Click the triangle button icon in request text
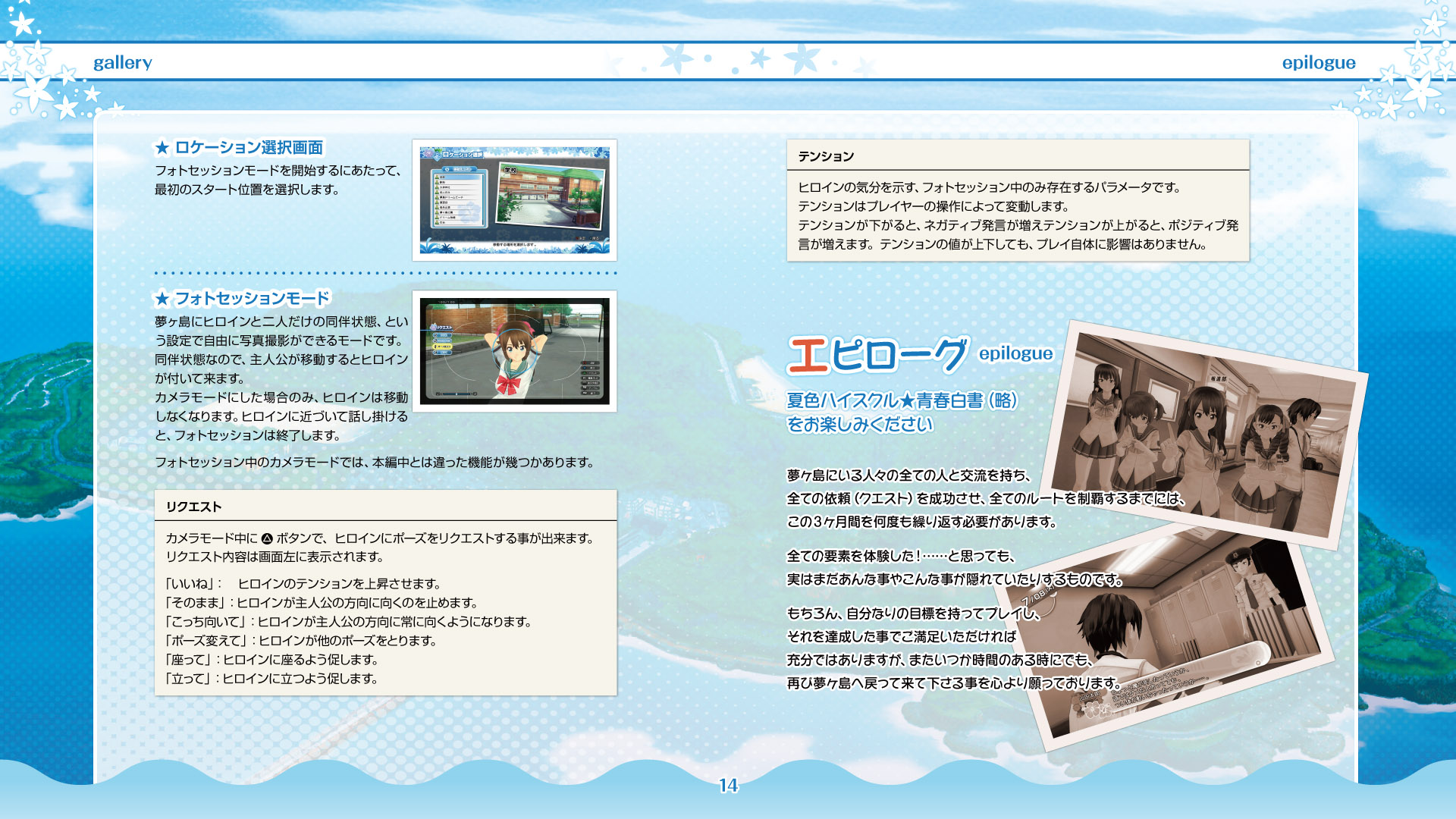Viewport: 1456px width, 819px height. [x=267, y=538]
